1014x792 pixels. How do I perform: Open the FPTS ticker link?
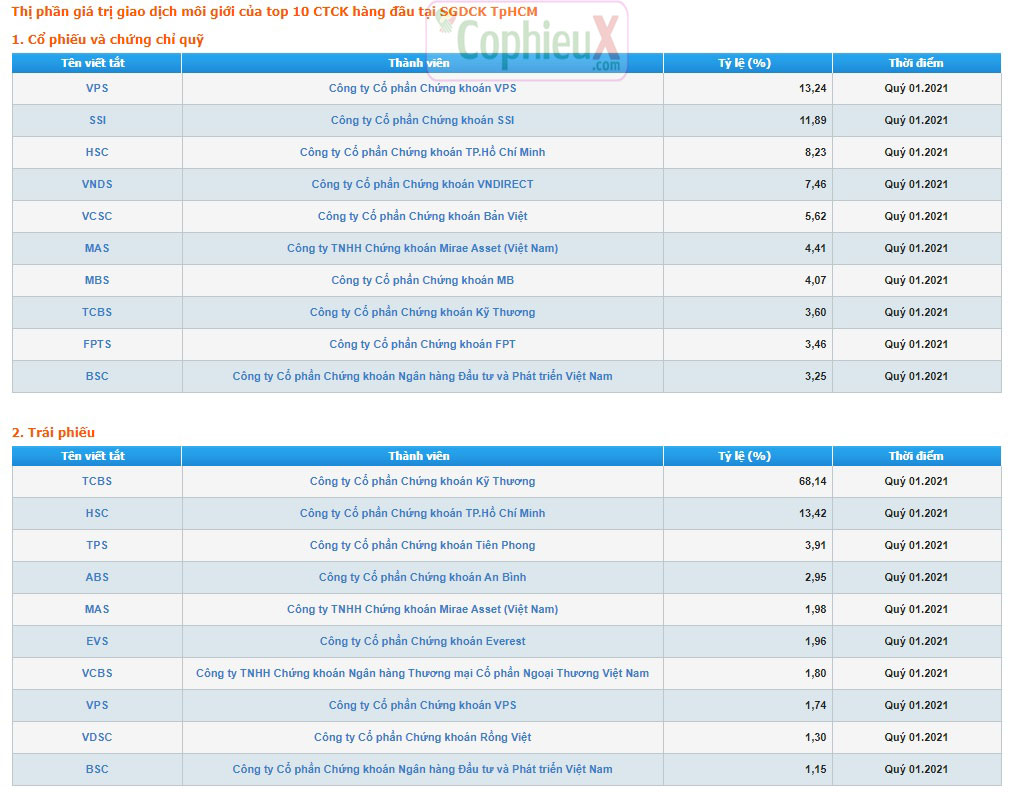pyautogui.click(x=97, y=344)
